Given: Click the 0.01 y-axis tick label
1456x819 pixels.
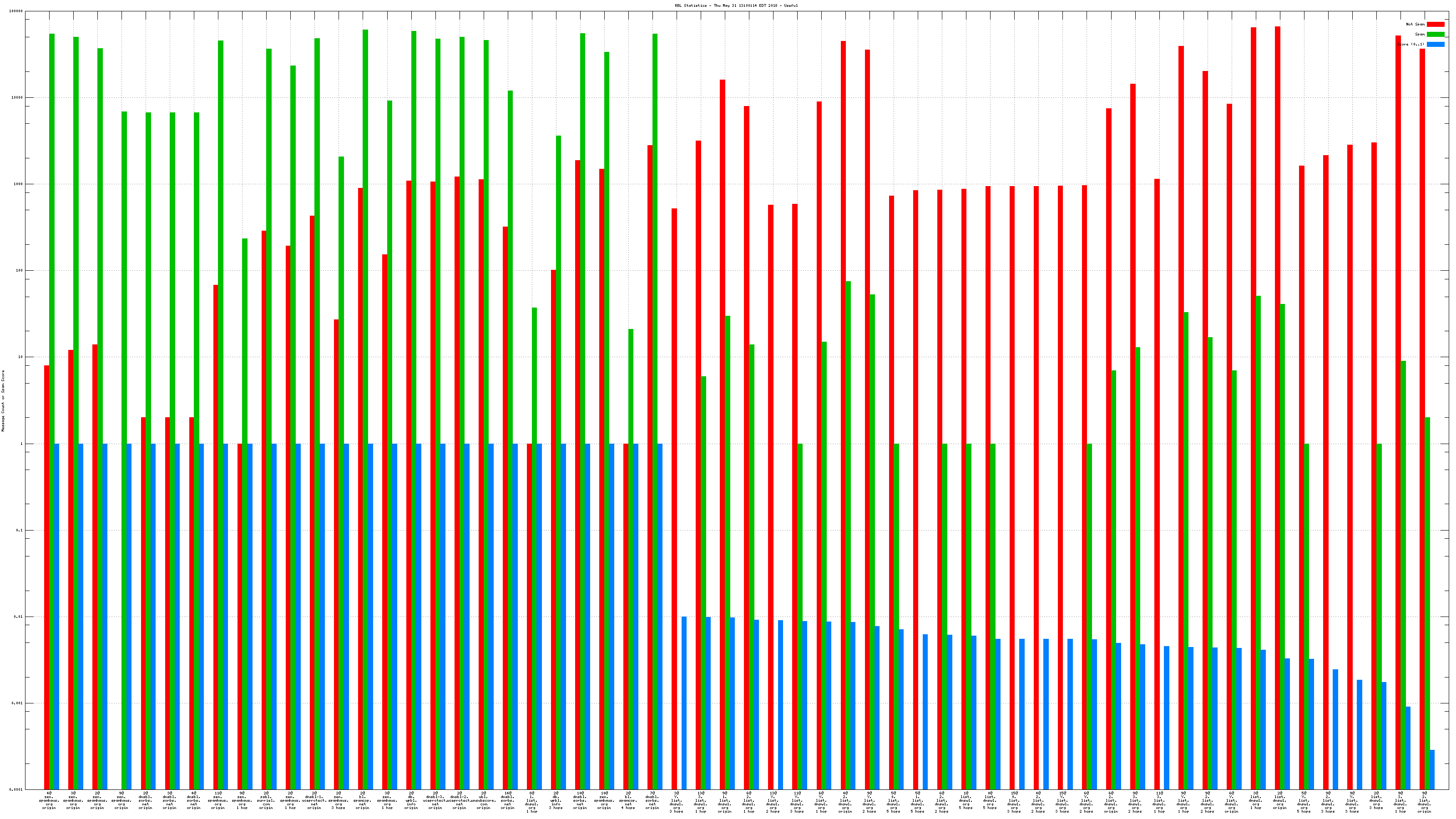Looking at the screenshot, I should coord(19,617).
